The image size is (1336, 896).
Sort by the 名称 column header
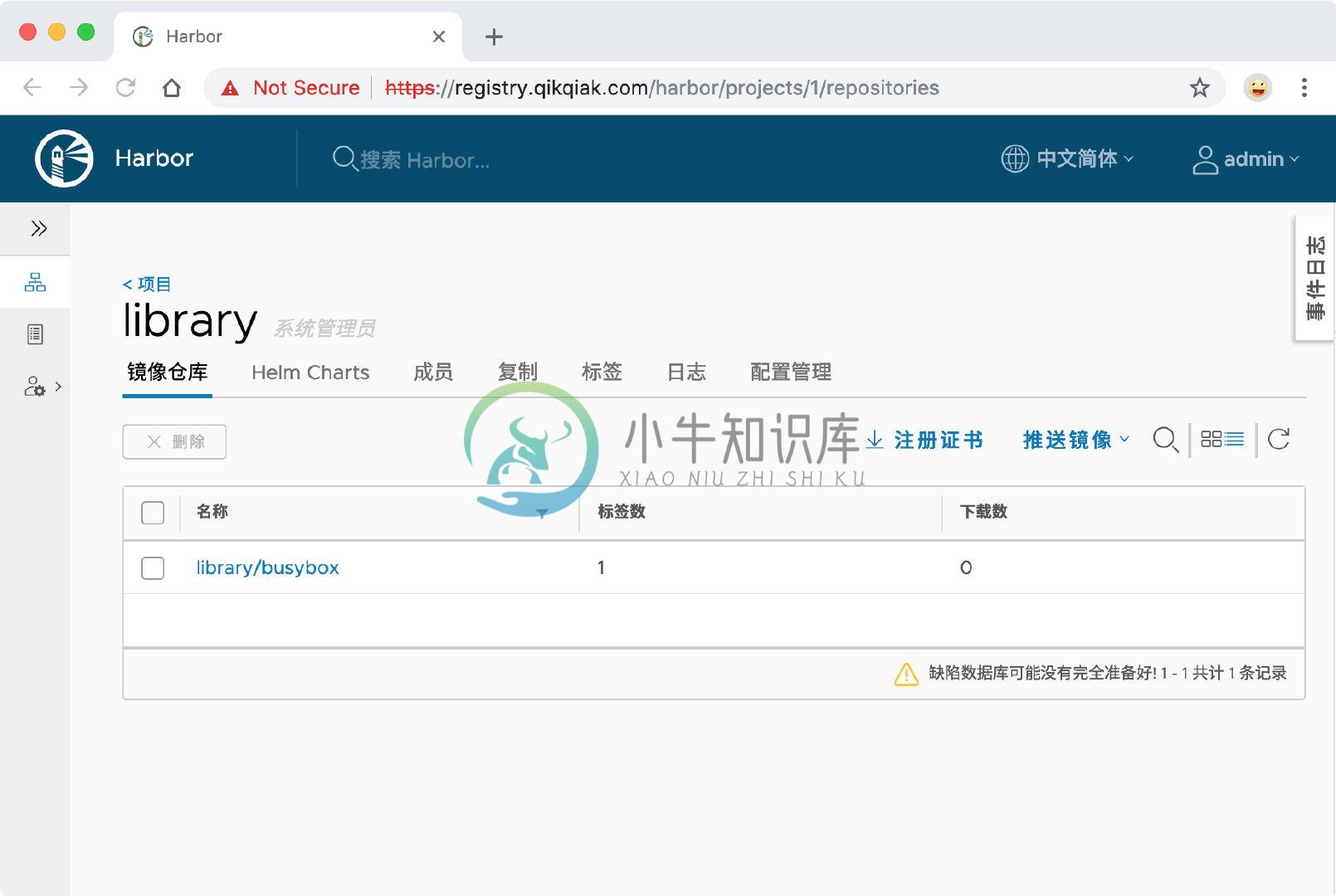(212, 512)
